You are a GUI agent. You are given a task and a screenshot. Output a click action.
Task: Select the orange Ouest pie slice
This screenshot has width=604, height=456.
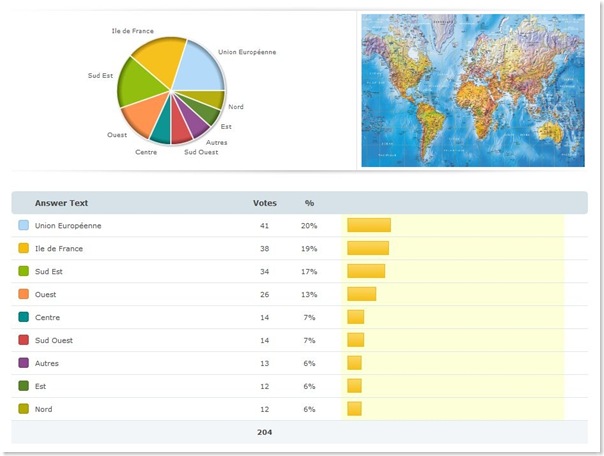point(144,116)
